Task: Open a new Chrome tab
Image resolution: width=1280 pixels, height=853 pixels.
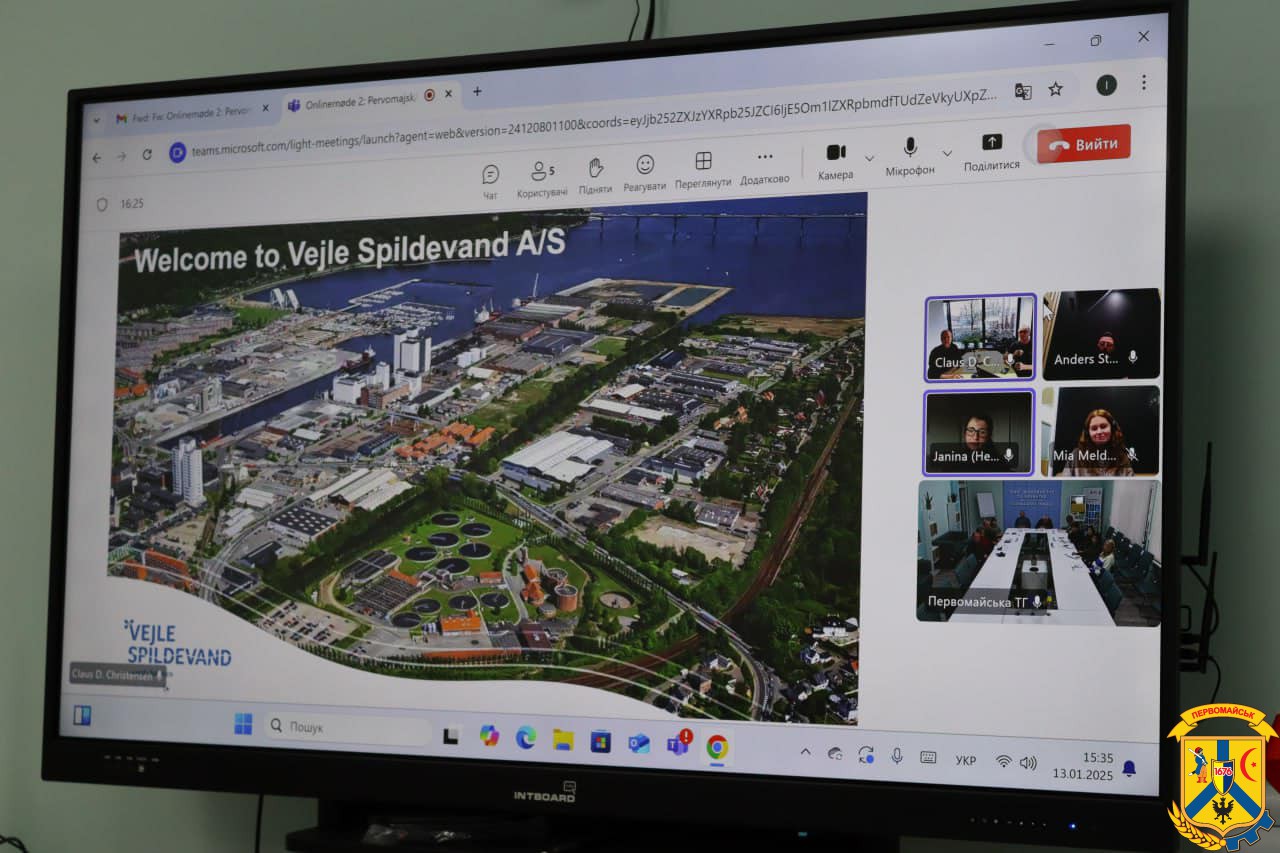Action: [477, 91]
